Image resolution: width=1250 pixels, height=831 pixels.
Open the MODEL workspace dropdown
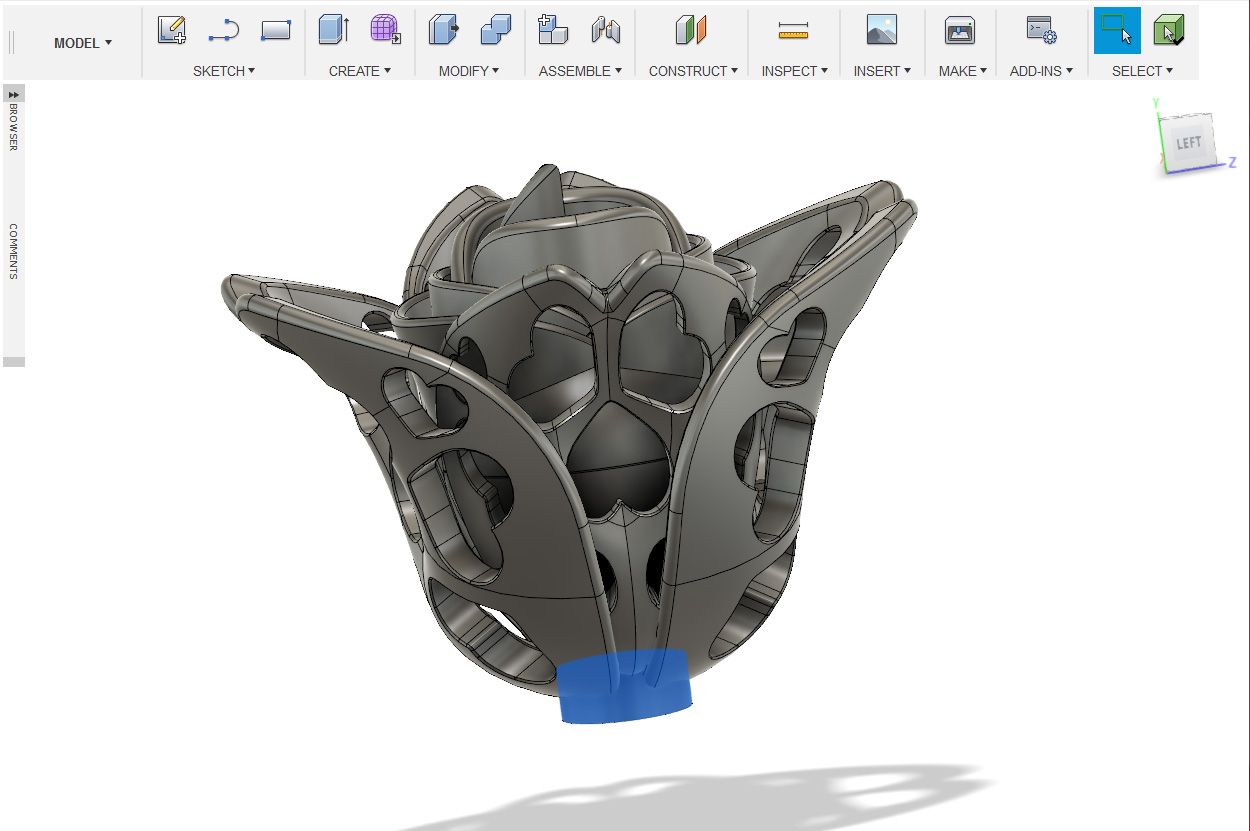tap(83, 43)
